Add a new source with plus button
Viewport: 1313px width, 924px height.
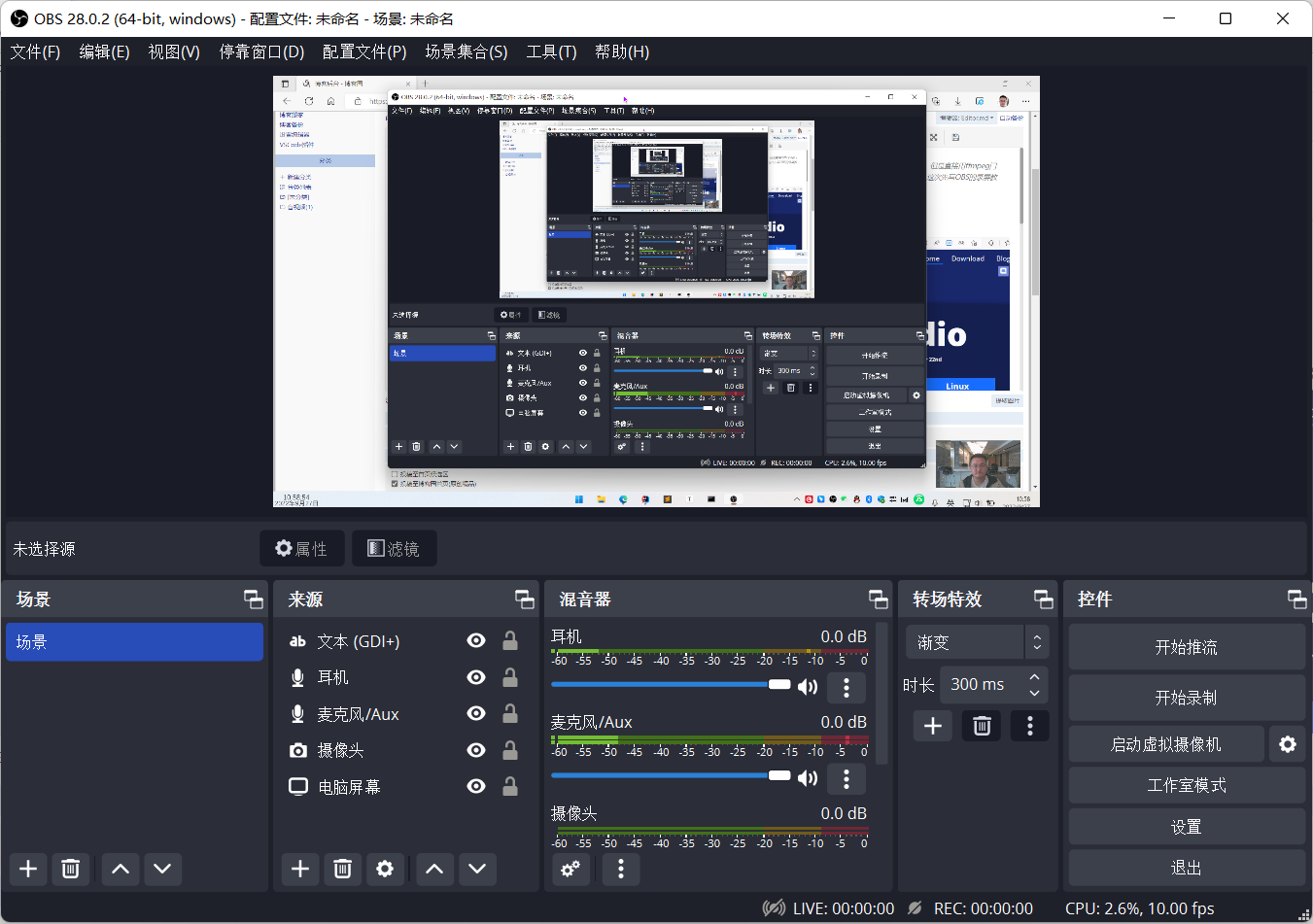coord(300,869)
